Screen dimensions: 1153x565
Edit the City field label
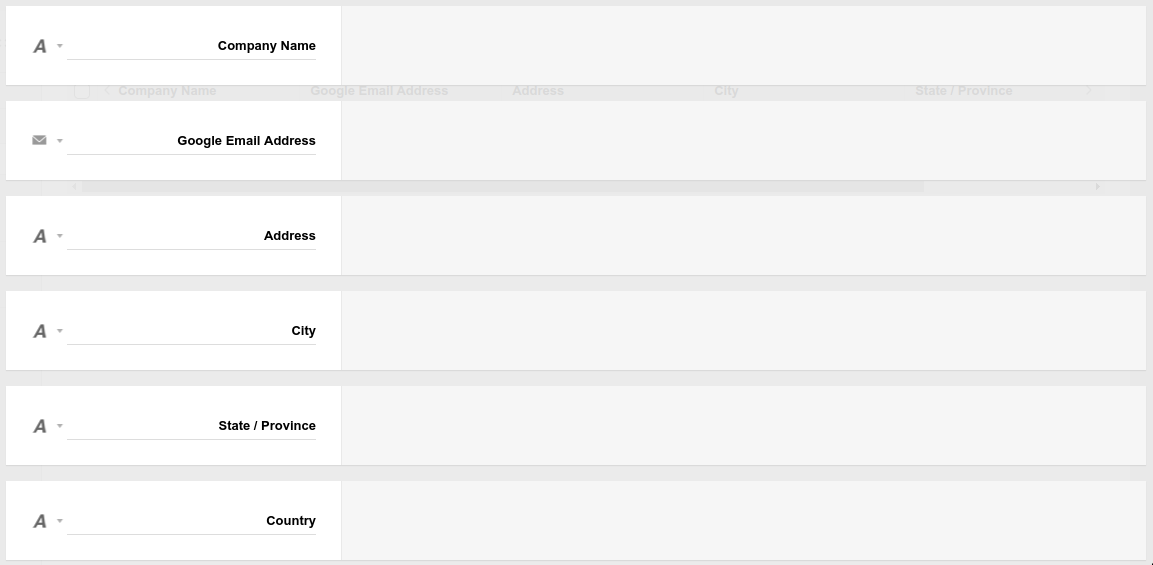pos(191,331)
